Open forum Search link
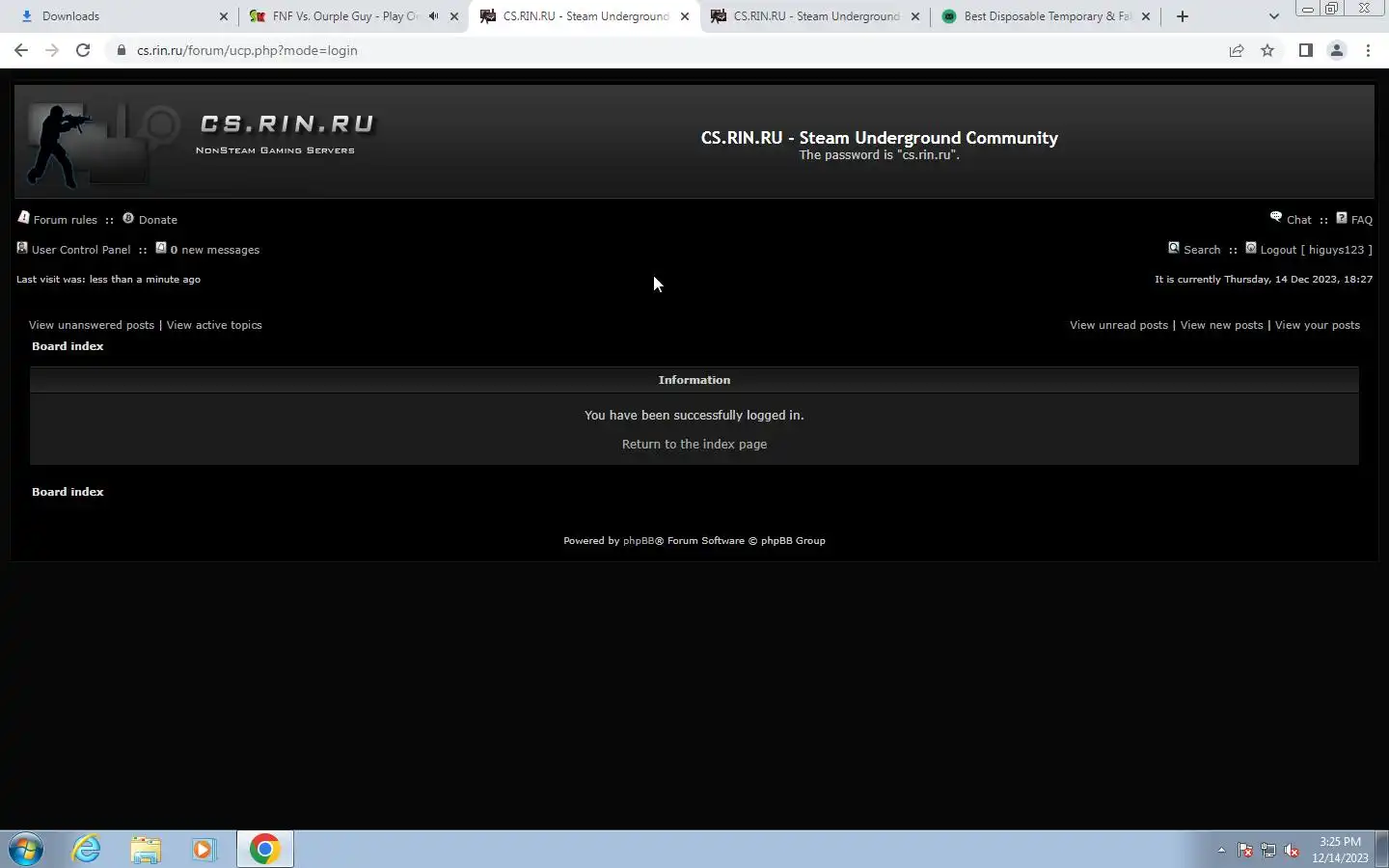Screen dimensions: 1389x868 [x=1202, y=250]
